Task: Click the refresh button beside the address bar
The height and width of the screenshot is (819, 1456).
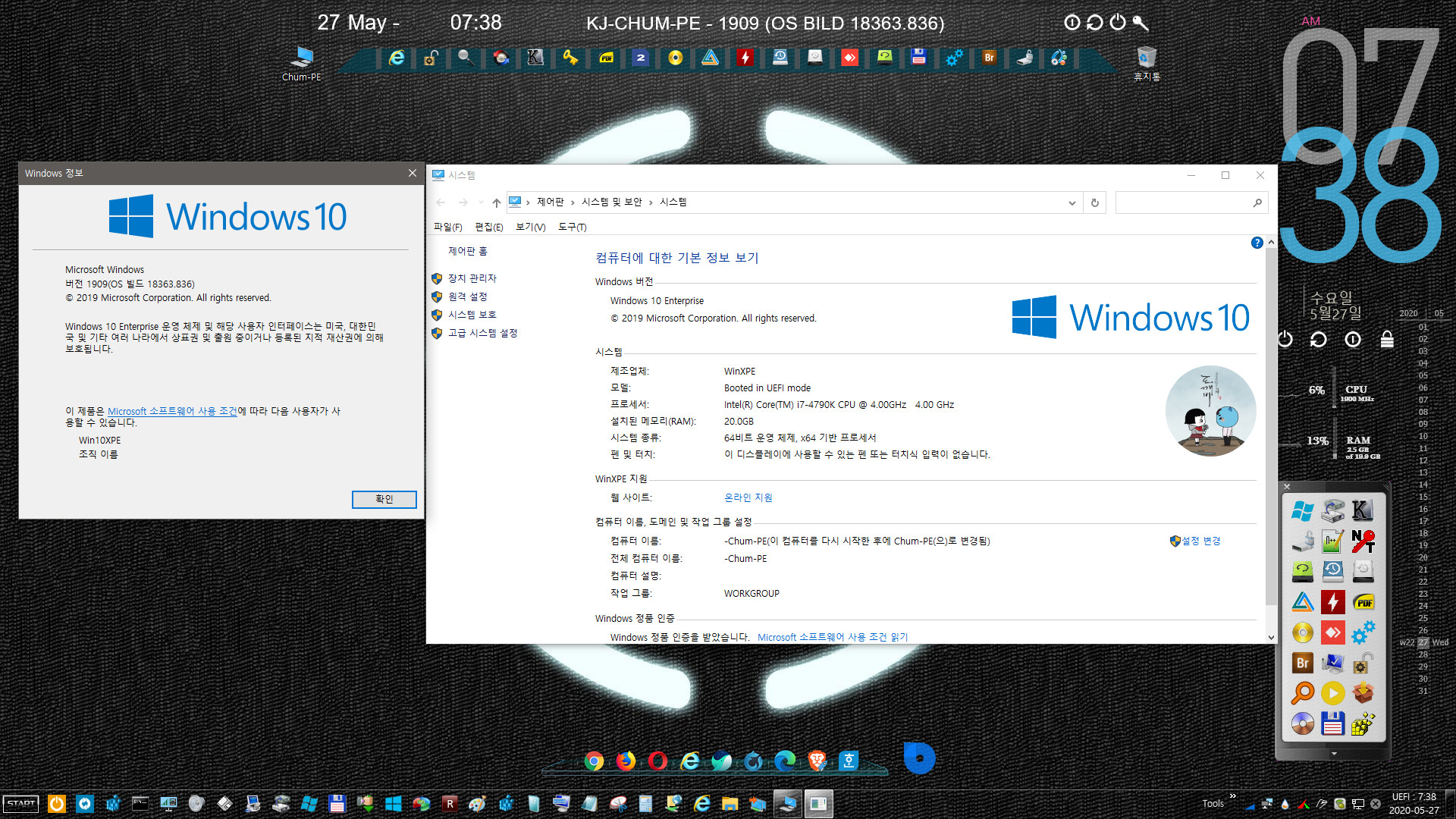Action: click(1094, 202)
